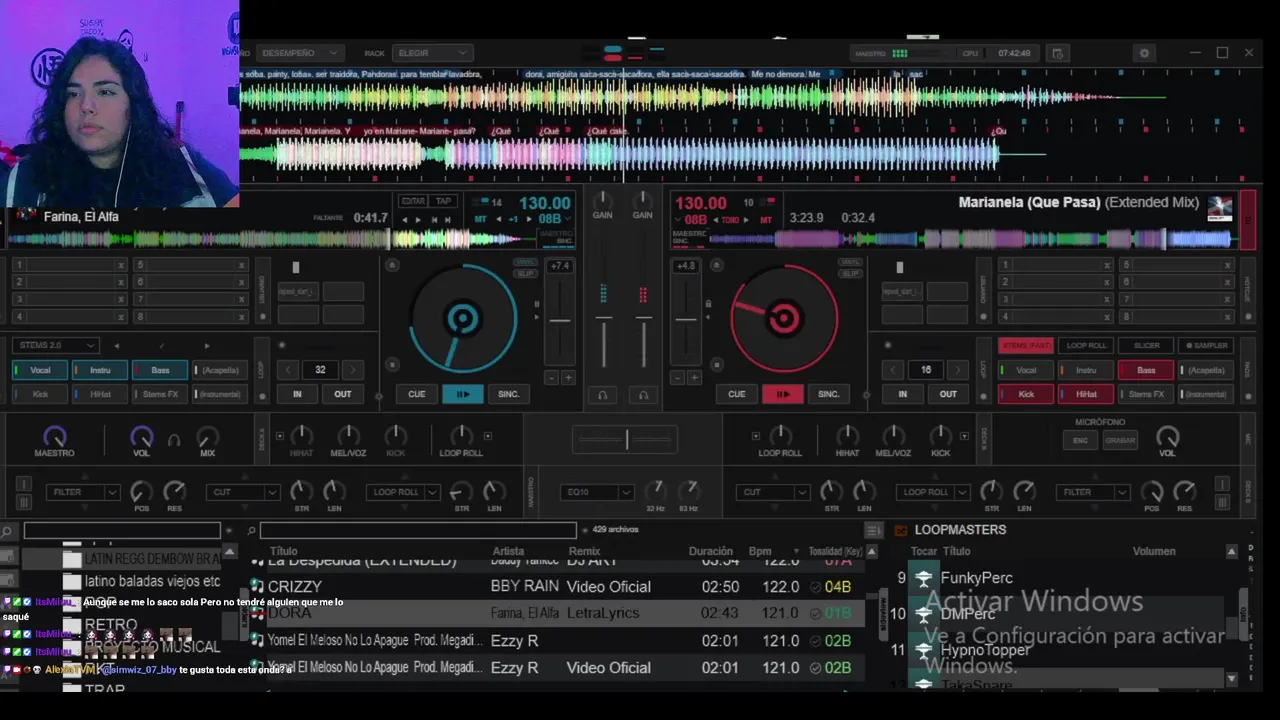The width and height of the screenshot is (1280, 720).
Task: Sort browser by Artista column header
Action: pyautogui.click(x=508, y=551)
